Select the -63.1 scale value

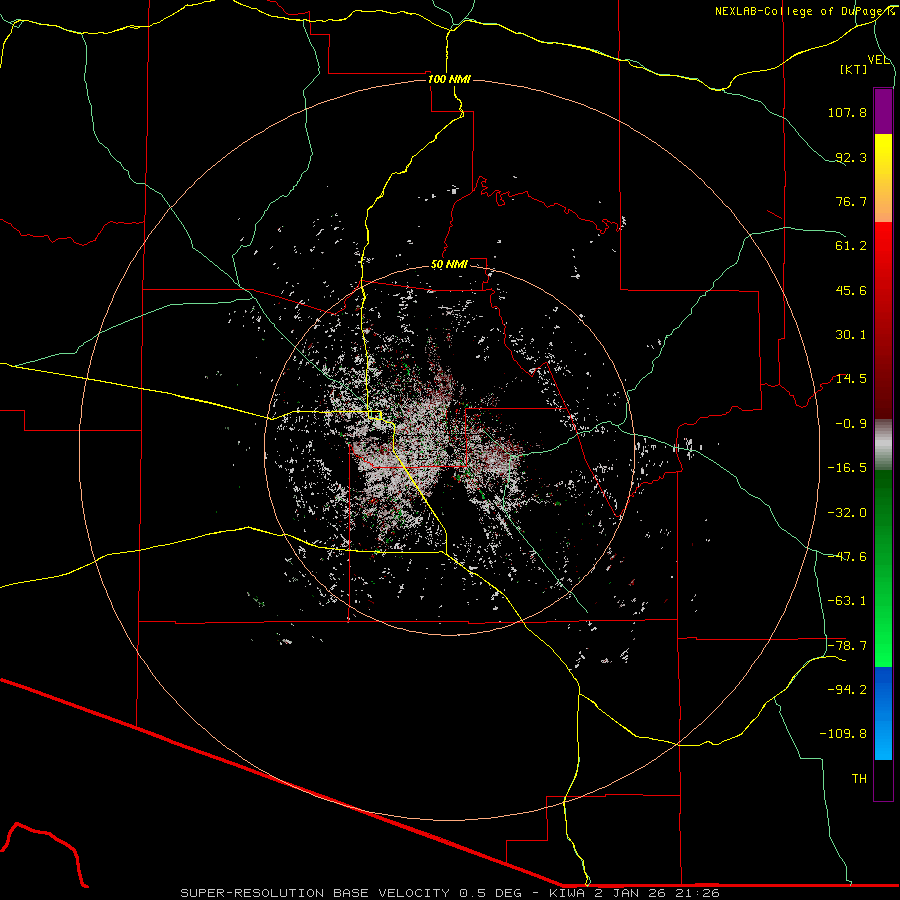coord(847,601)
